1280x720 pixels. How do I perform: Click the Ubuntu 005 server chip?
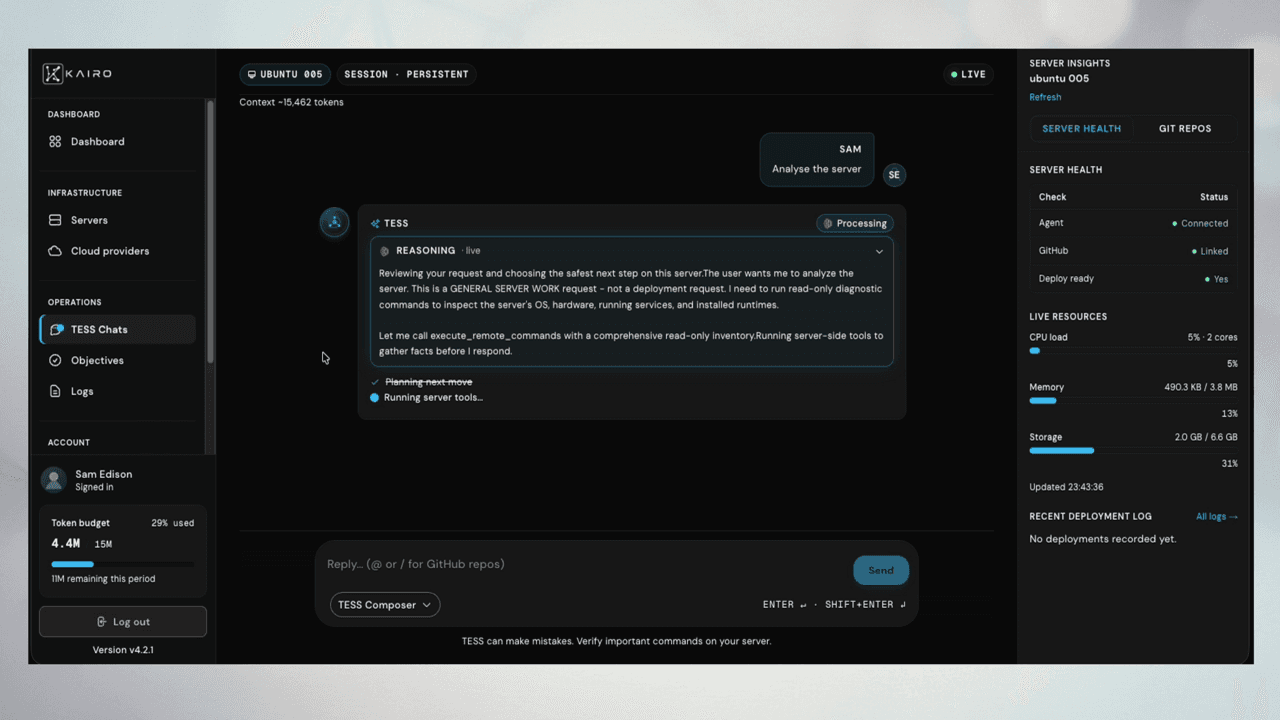285,75
